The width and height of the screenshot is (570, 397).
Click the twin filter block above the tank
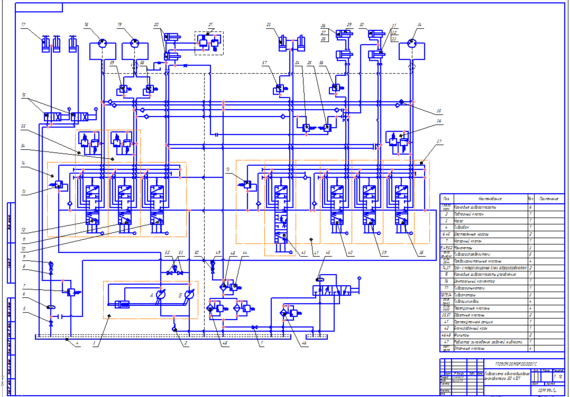pos(229,309)
